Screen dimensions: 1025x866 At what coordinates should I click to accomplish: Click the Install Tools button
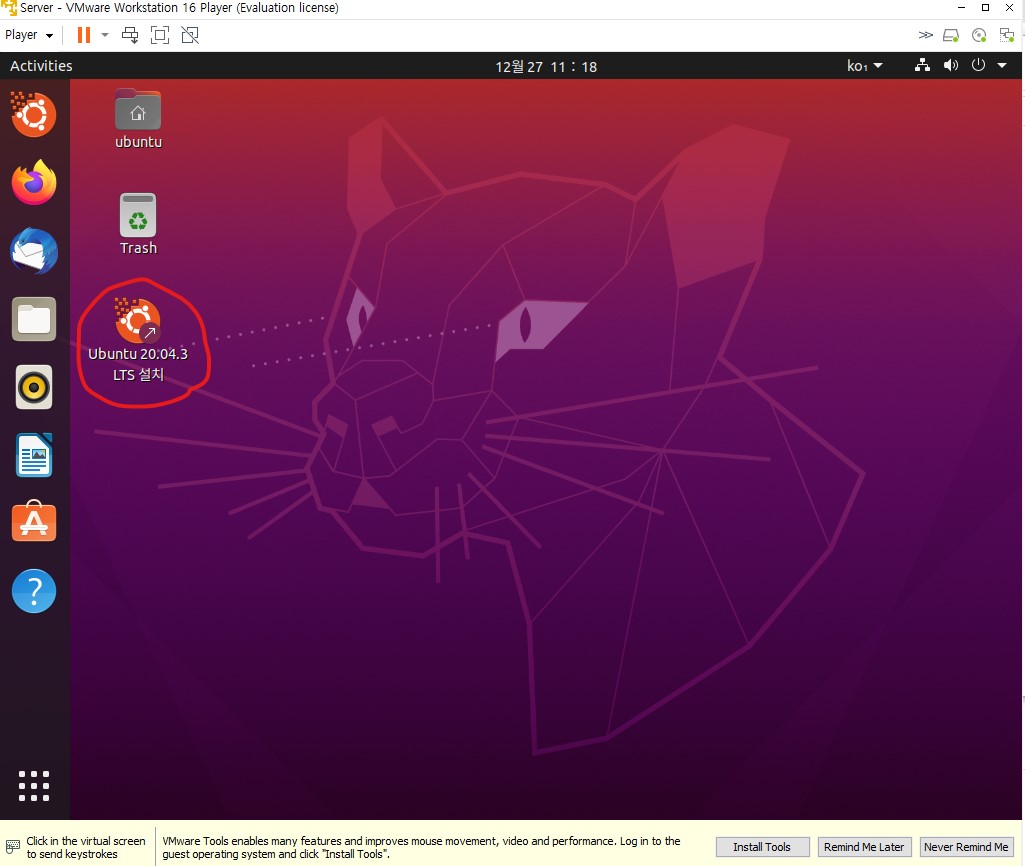pyautogui.click(x=762, y=847)
